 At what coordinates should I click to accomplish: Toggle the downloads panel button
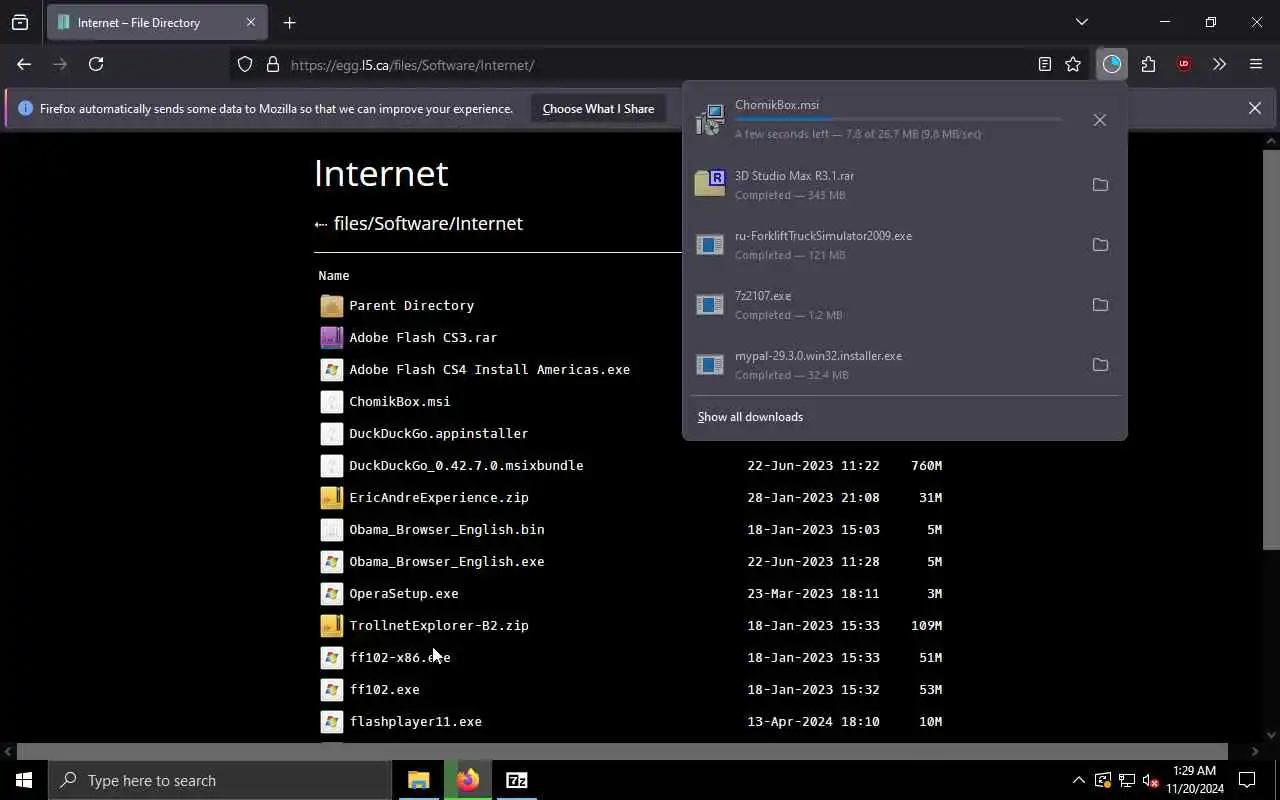[x=1111, y=65]
